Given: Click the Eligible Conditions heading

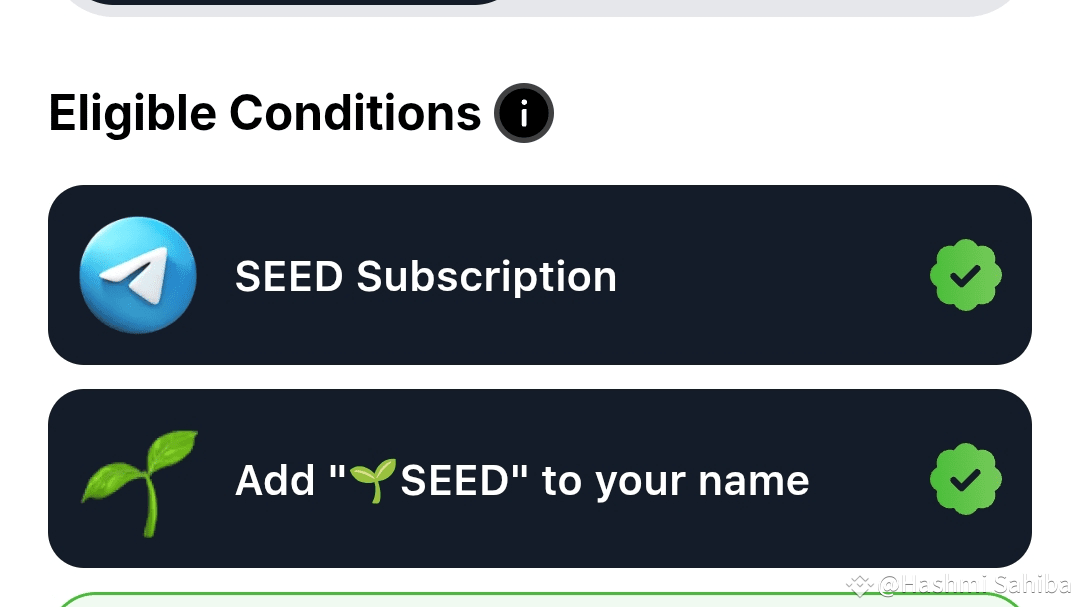Looking at the screenshot, I should (x=265, y=113).
